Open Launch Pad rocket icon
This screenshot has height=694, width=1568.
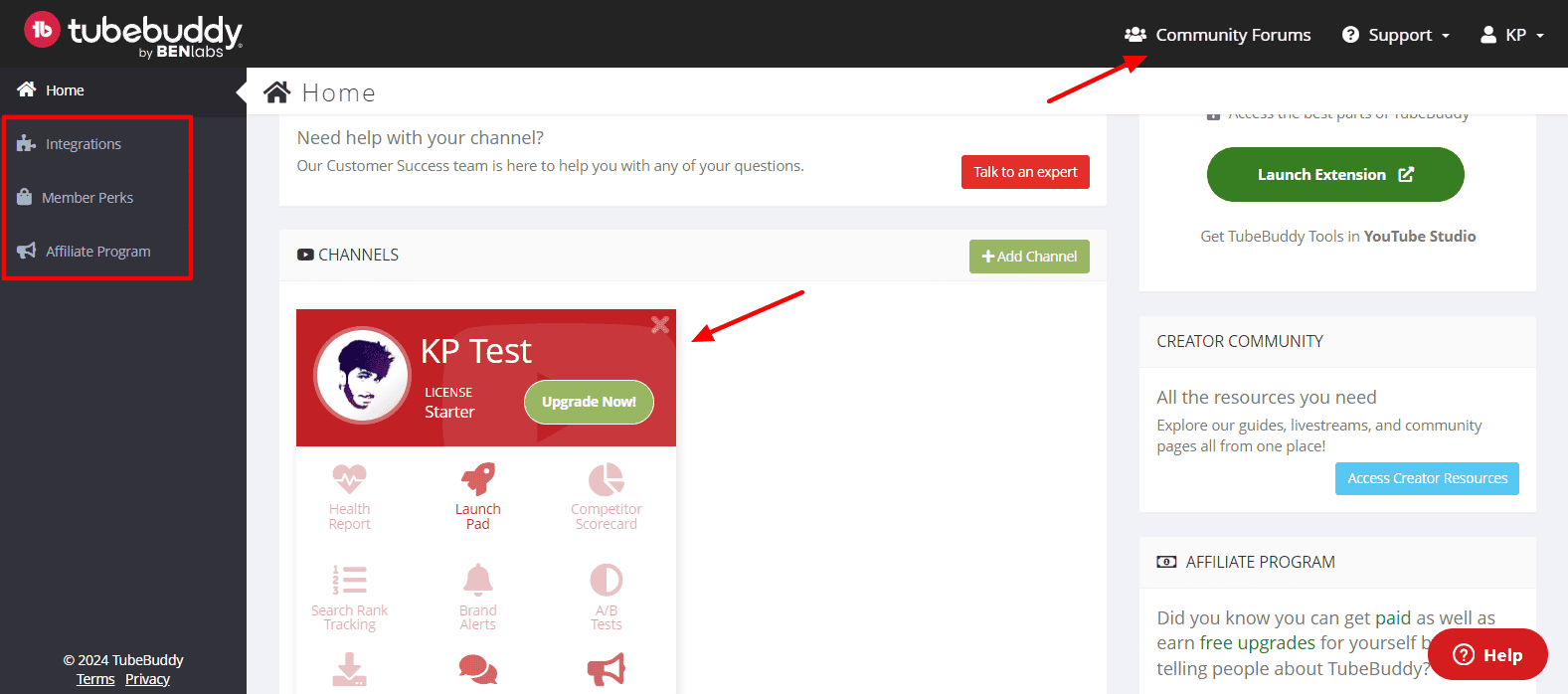tap(478, 479)
